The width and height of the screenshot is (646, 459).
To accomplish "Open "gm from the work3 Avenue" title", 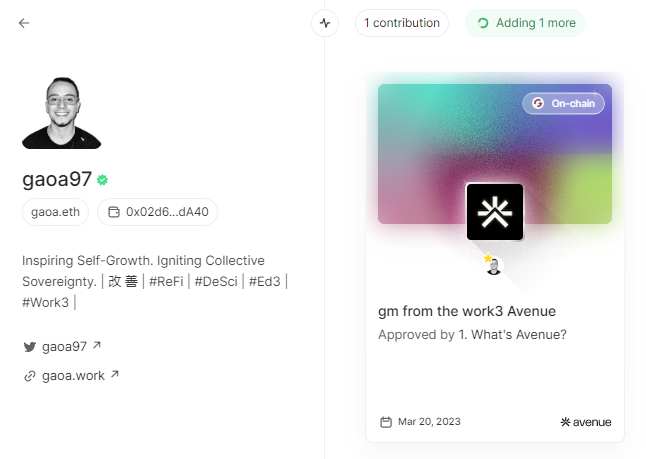I will pos(467,311).
